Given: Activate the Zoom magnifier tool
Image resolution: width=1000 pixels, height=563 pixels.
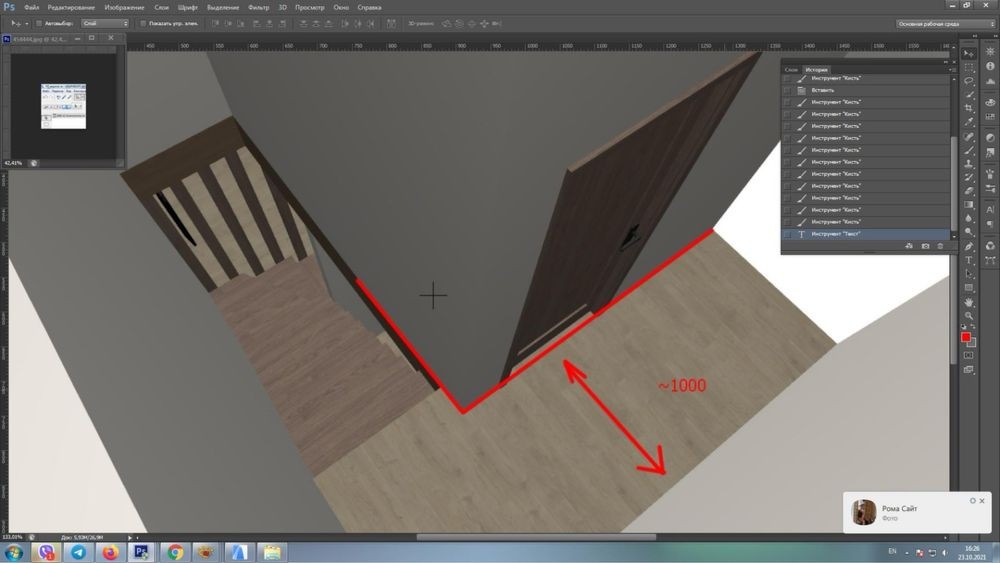Looking at the screenshot, I should click(969, 315).
